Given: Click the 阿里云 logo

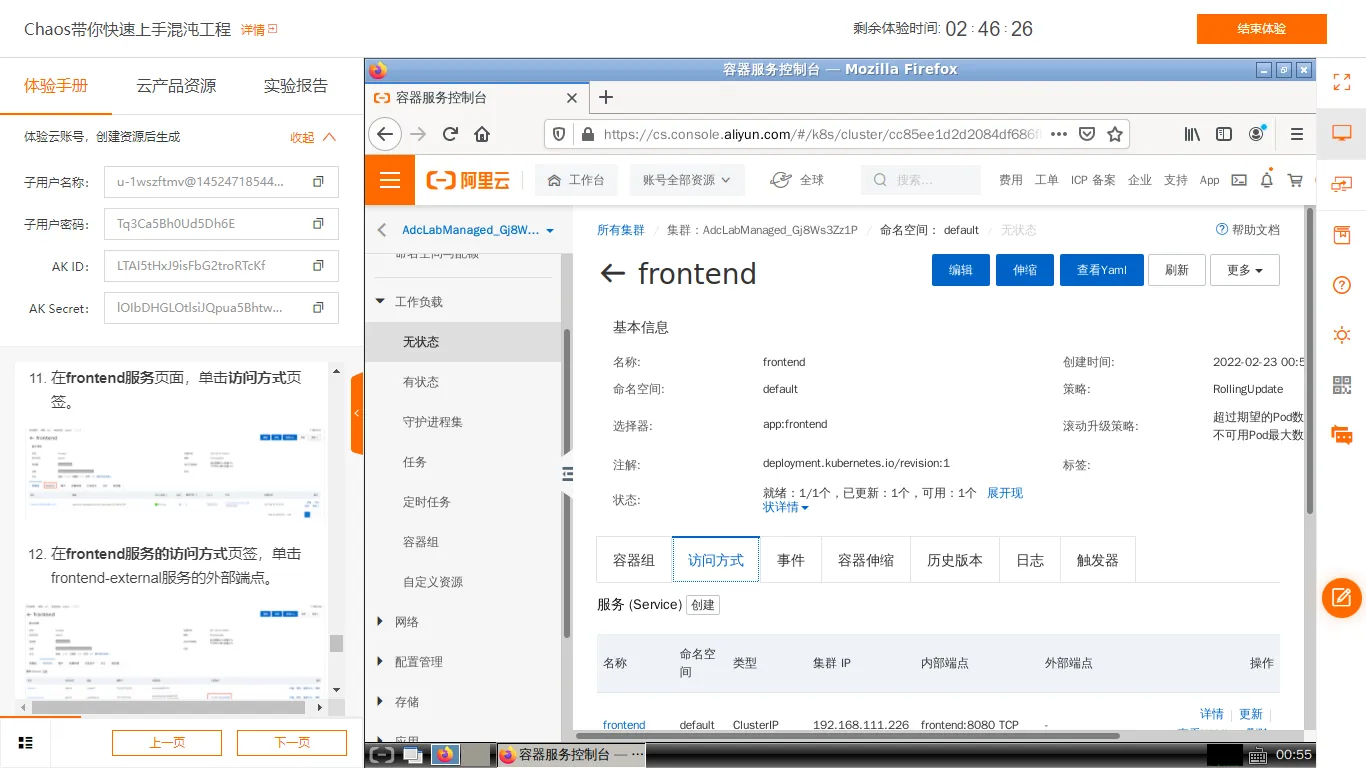Looking at the screenshot, I should [468, 180].
